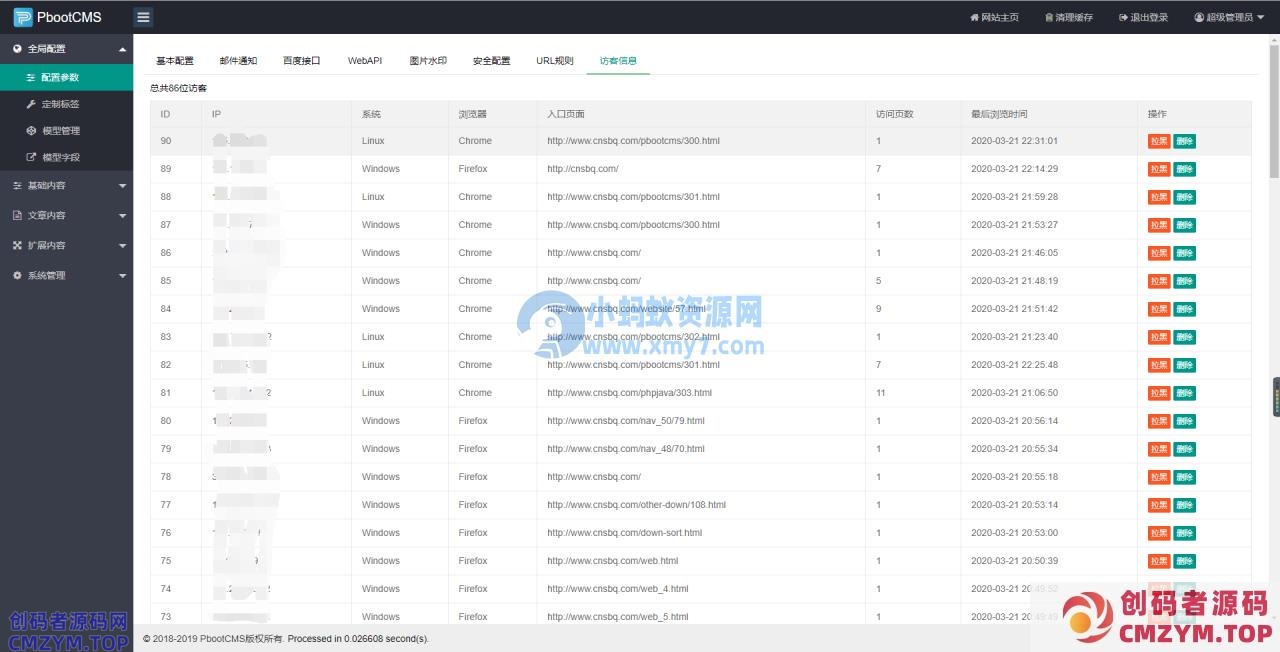Open the 超级管理员 user dropdown
The height and width of the screenshot is (652, 1280).
click(x=1236, y=18)
